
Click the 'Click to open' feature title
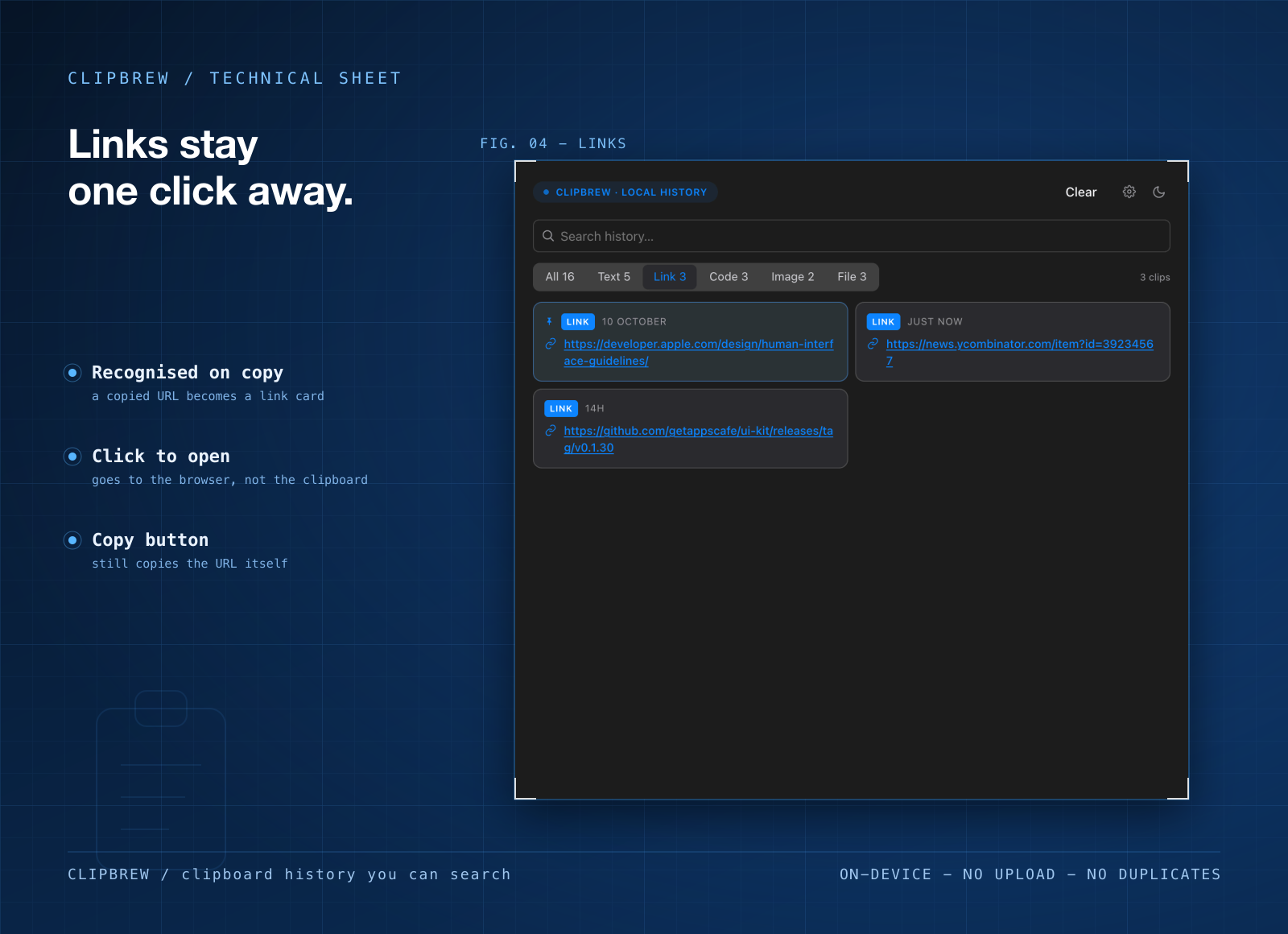point(161,456)
